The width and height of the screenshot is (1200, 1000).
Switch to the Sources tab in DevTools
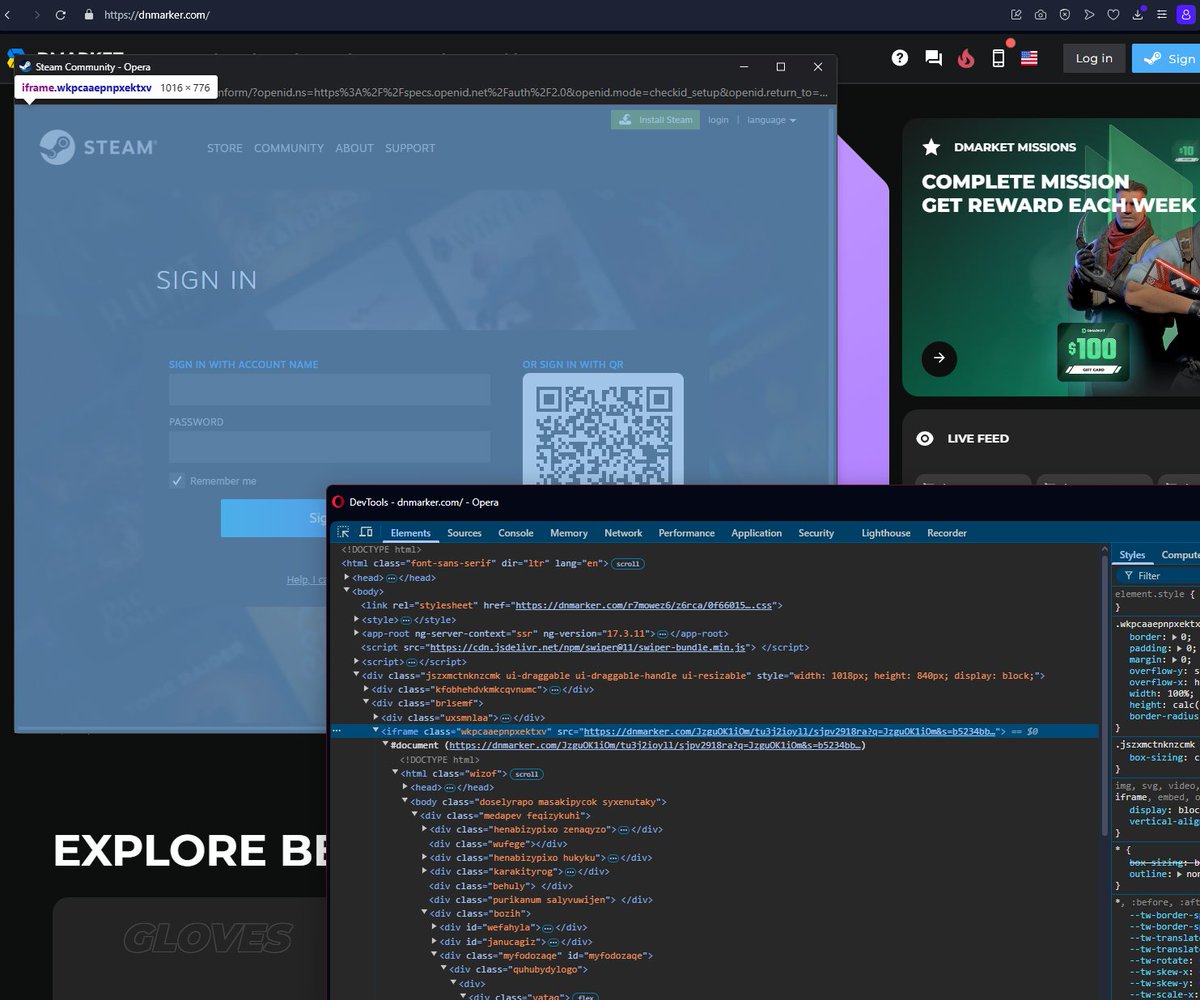tap(464, 533)
